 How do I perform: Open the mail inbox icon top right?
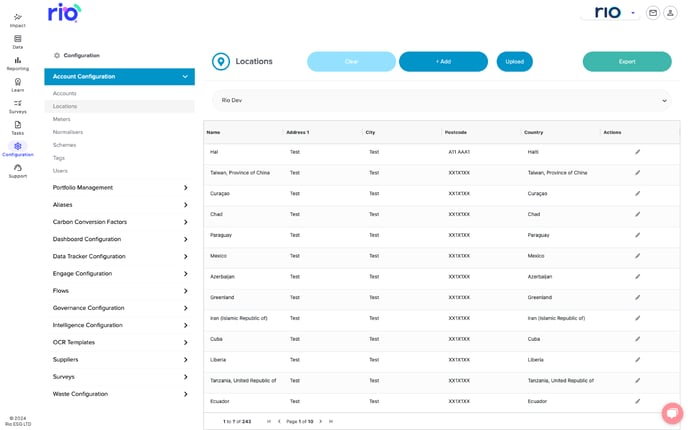653,13
